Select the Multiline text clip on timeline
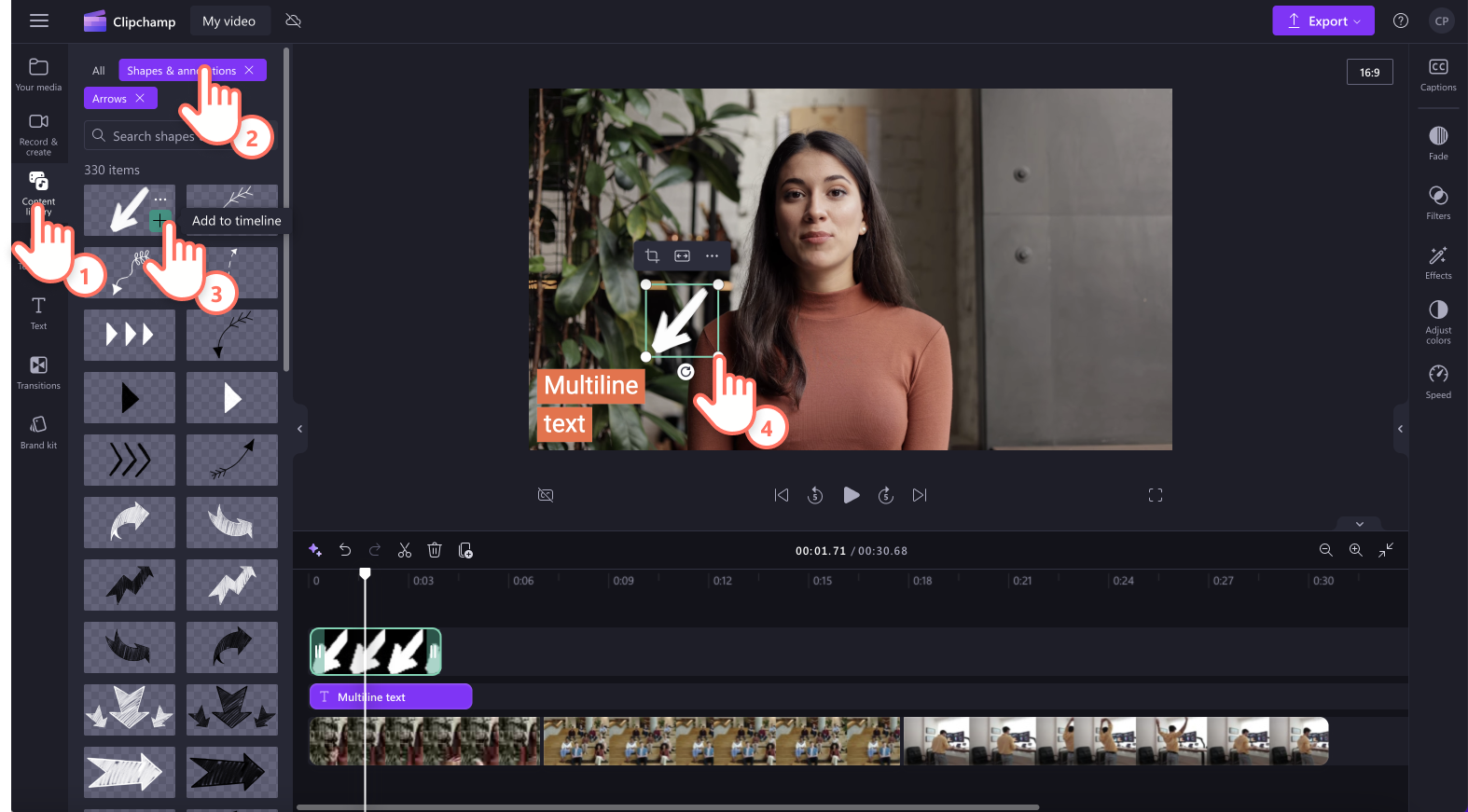Viewport: 1468px width, 812px height. click(391, 696)
